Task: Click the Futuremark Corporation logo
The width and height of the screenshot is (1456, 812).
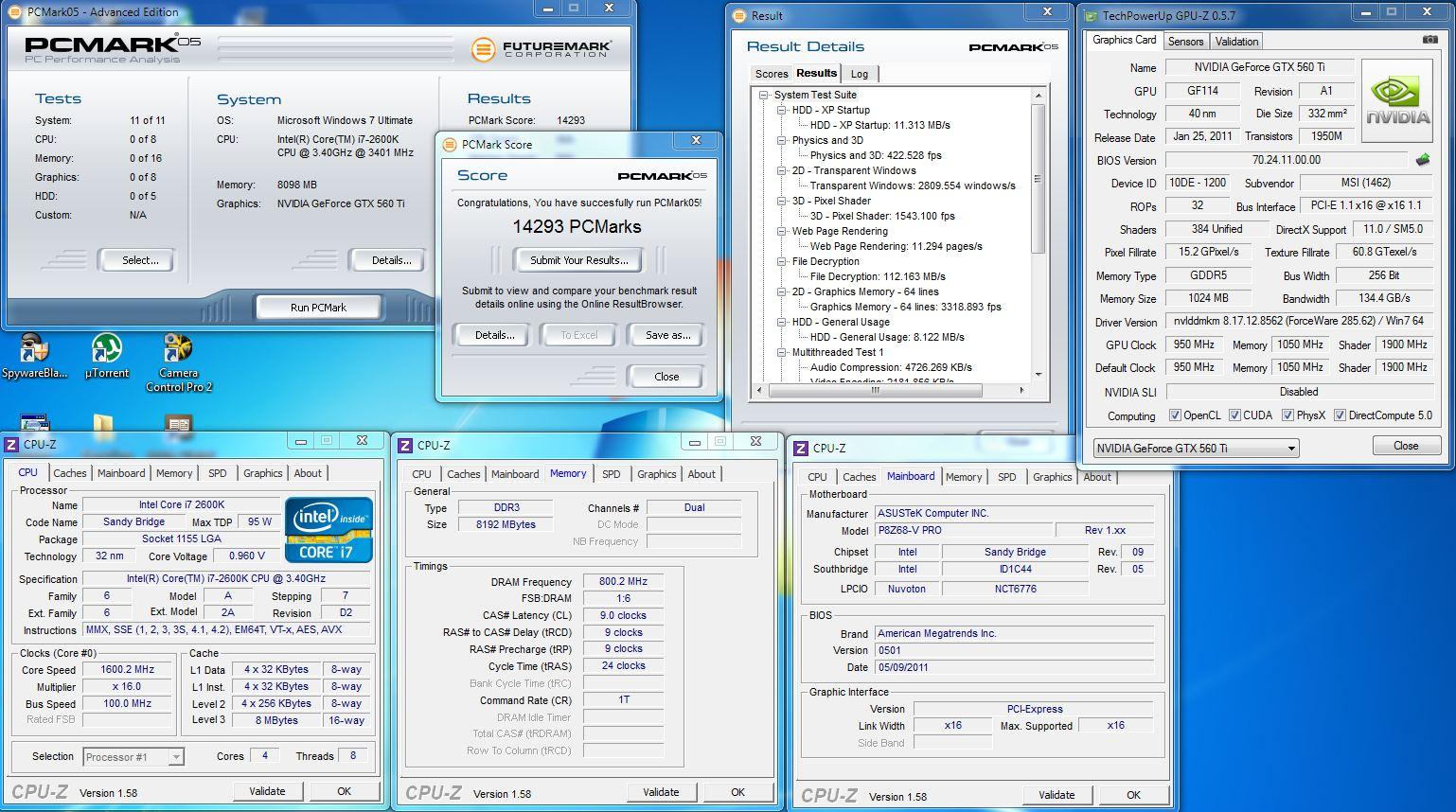Action: point(542,48)
